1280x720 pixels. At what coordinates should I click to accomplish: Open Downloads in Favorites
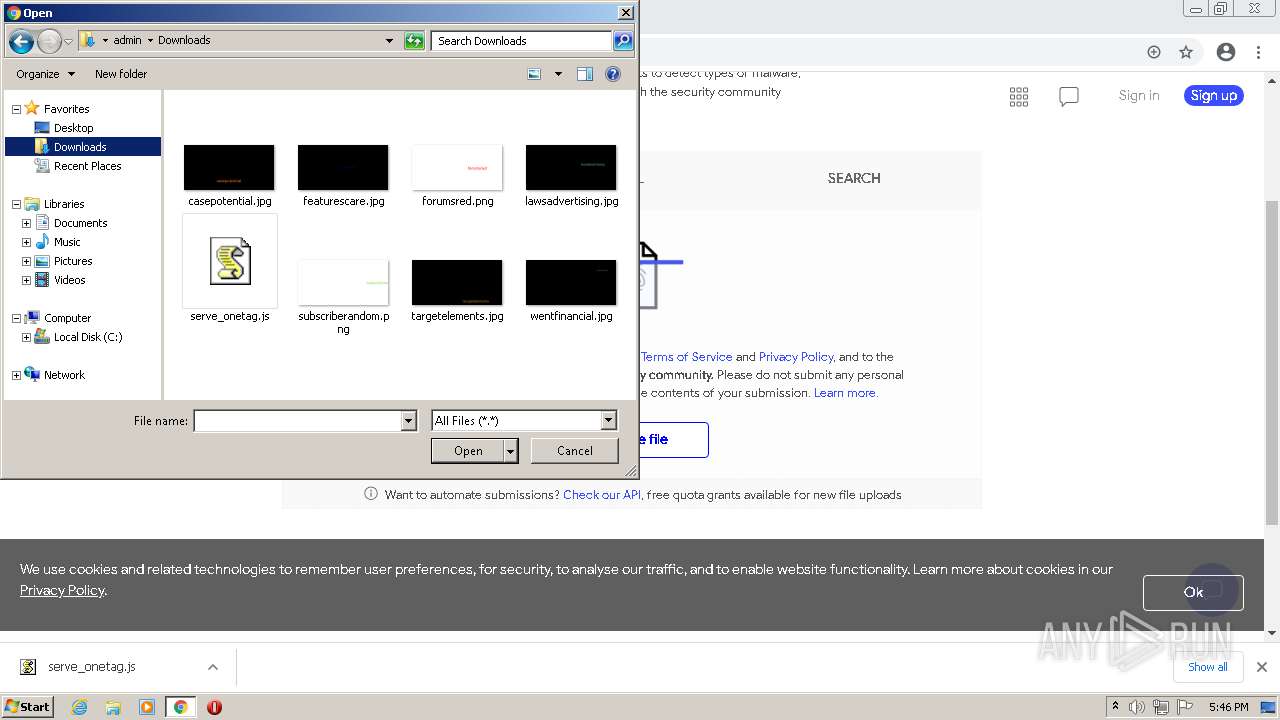click(x=80, y=147)
